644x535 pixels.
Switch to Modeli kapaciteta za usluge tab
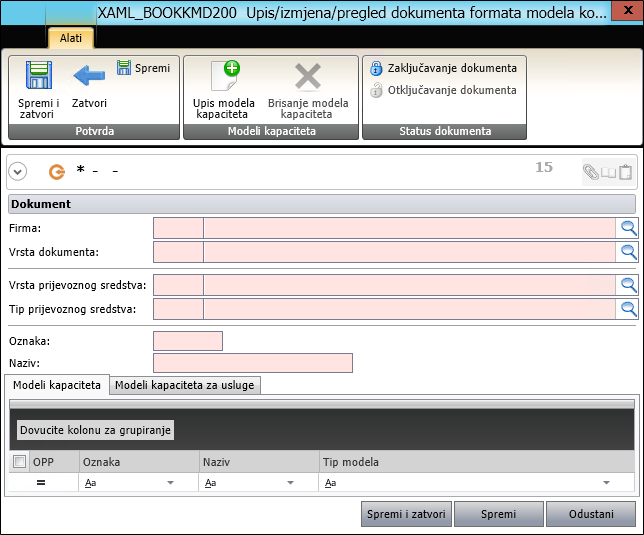184,385
